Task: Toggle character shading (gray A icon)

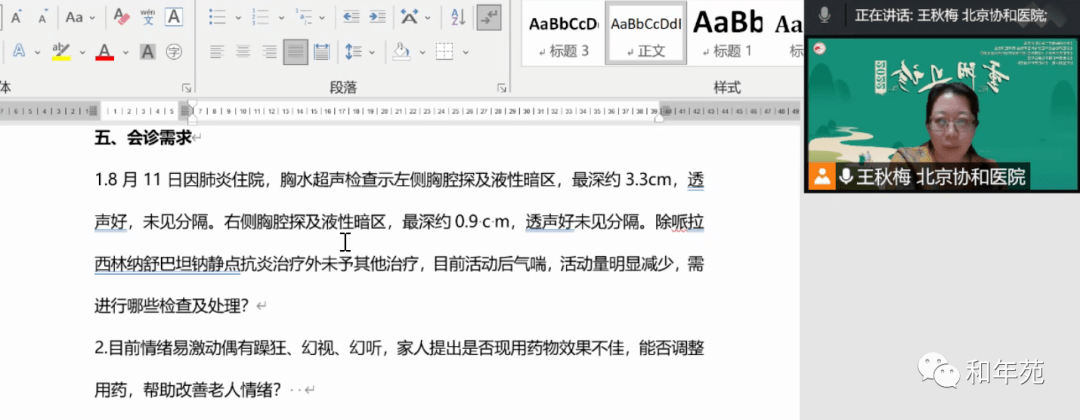Action: (147, 51)
